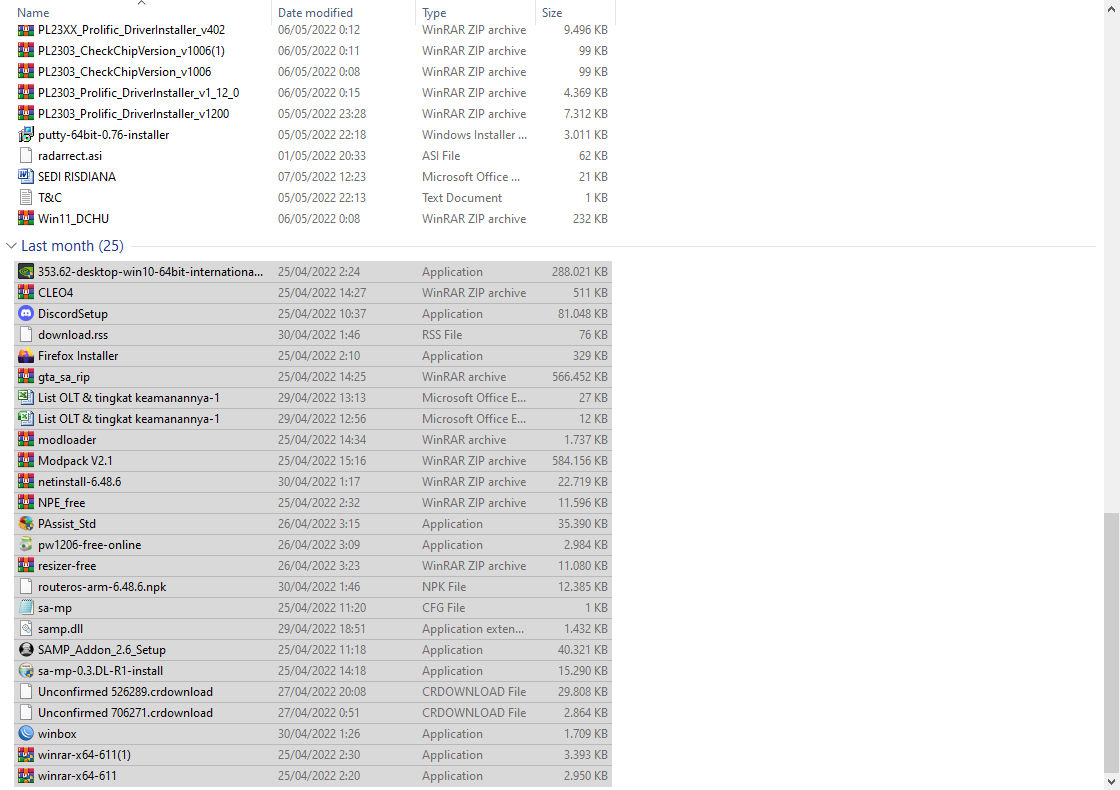Select PL2303_CheckChipVersion_v1006(1) file name
Screen dimensions: 1120x790
(x=131, y=51)
